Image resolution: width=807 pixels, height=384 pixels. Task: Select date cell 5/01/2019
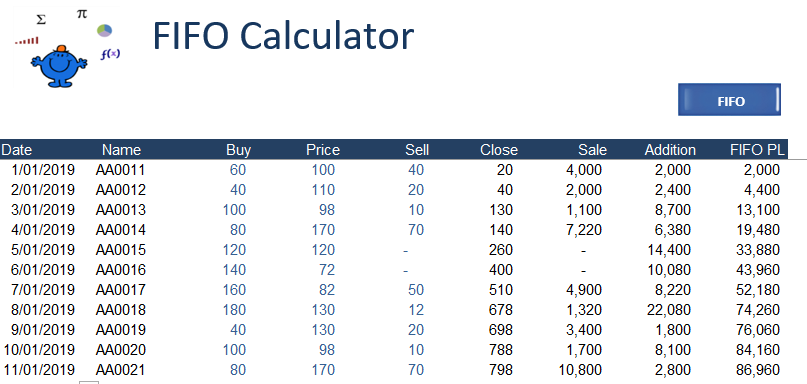(x=43, y=250)
